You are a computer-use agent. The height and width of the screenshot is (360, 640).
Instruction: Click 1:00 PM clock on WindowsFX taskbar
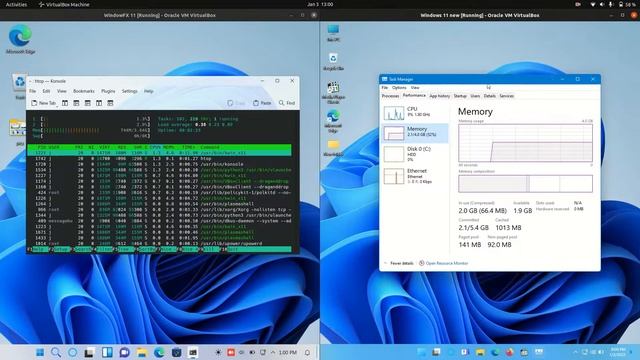(288, 352)
